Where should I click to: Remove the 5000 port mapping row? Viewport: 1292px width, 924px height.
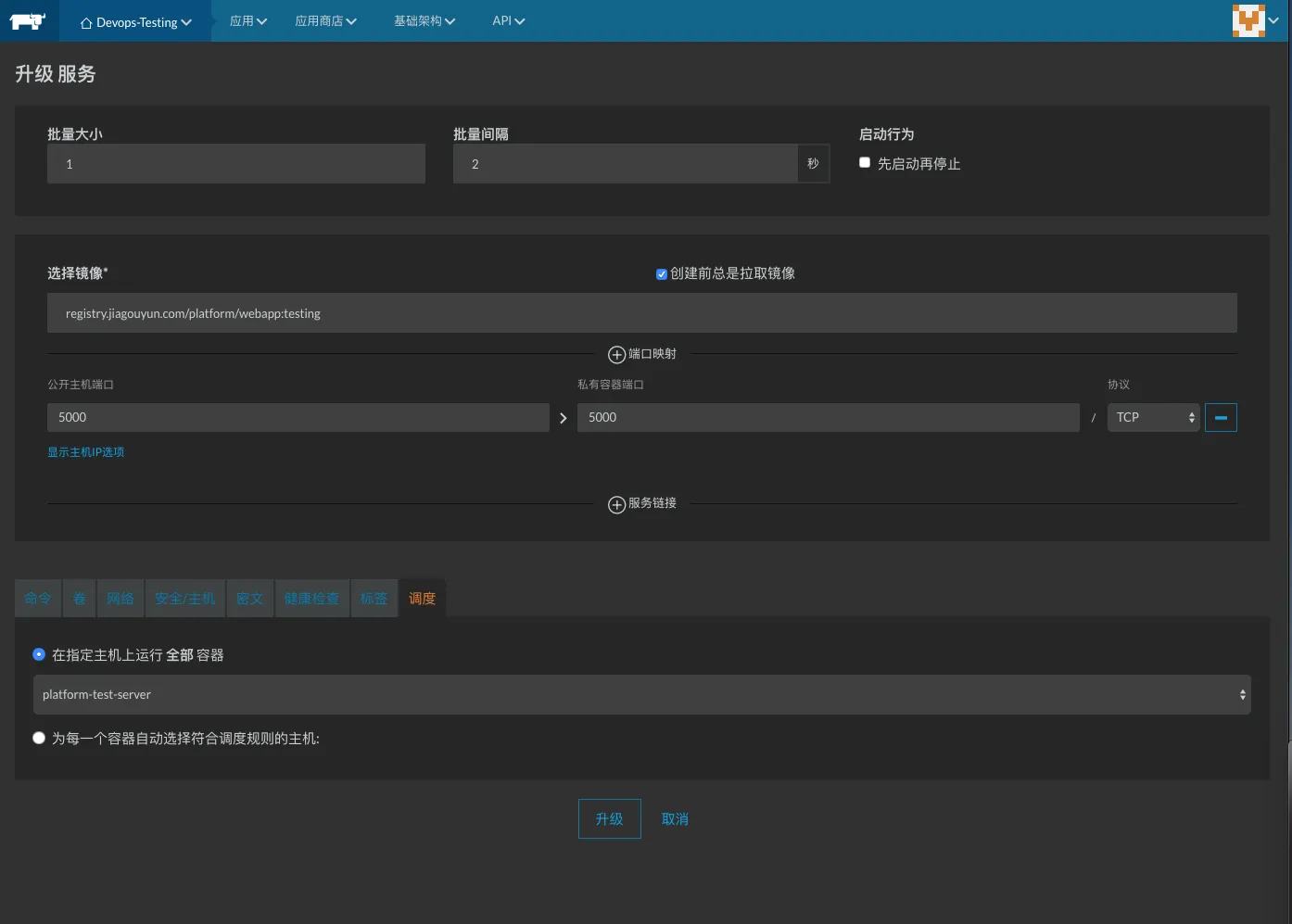(1221, 417)
